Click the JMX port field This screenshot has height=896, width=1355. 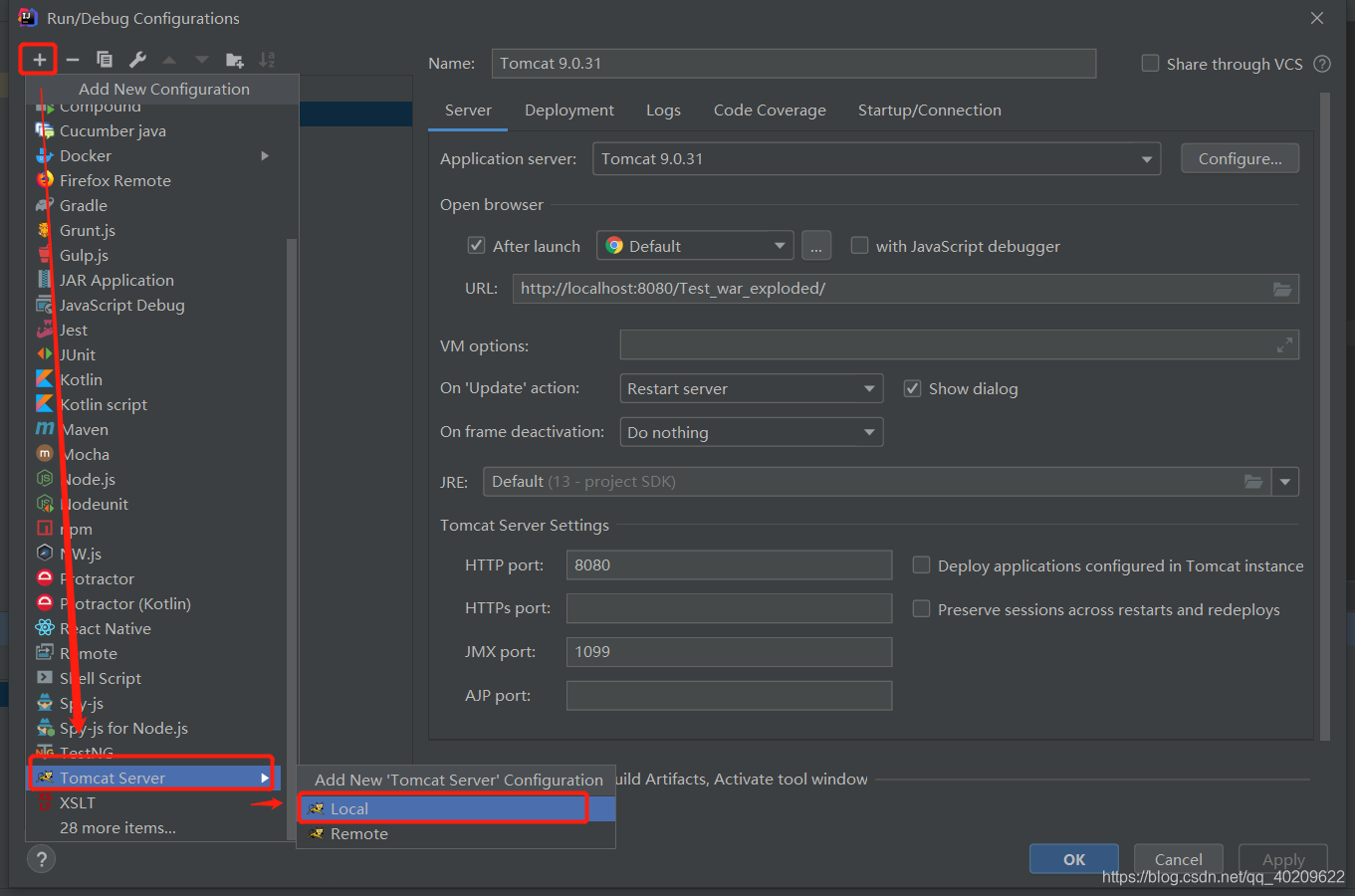(729, 651)
